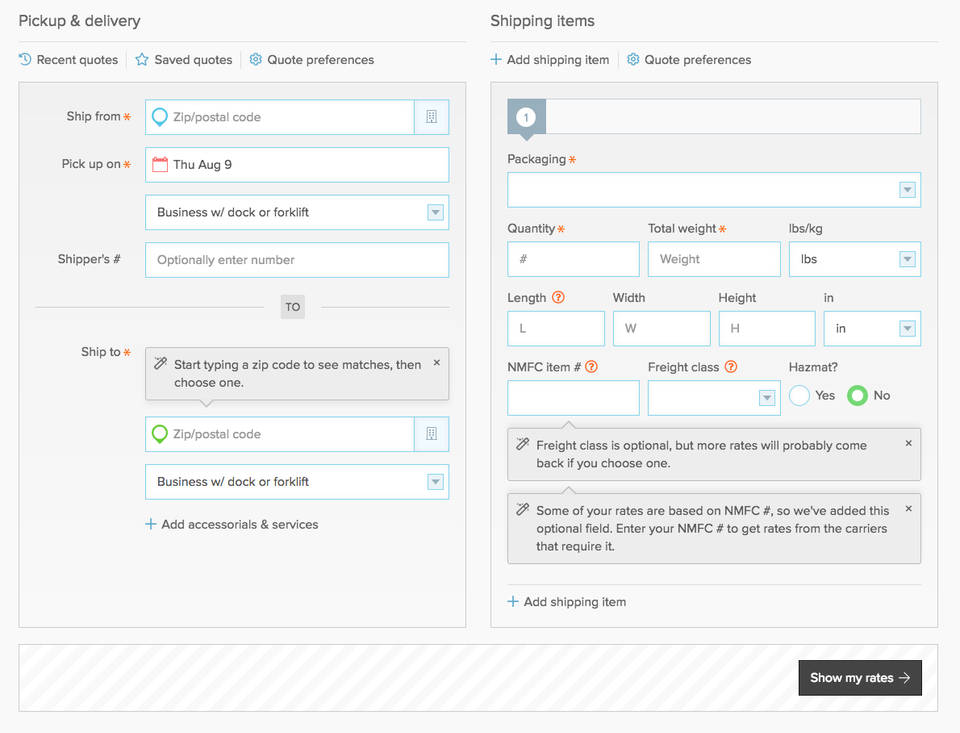Close the zip code hint tooltip
This screenshot has height=733, width=960.
[x=436, y=363]
